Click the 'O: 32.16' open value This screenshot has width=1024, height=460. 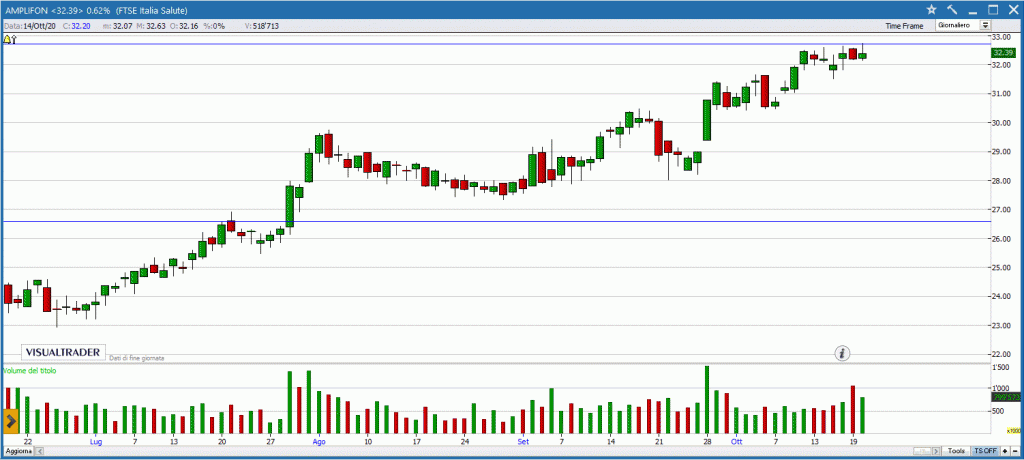184,25
